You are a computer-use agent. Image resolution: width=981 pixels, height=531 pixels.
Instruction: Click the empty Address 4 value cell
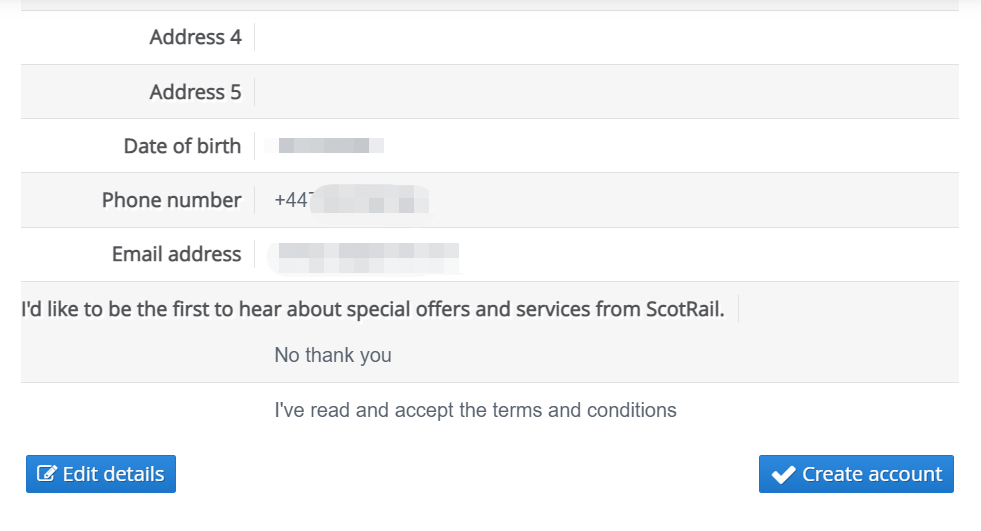(x=606, y=38)
